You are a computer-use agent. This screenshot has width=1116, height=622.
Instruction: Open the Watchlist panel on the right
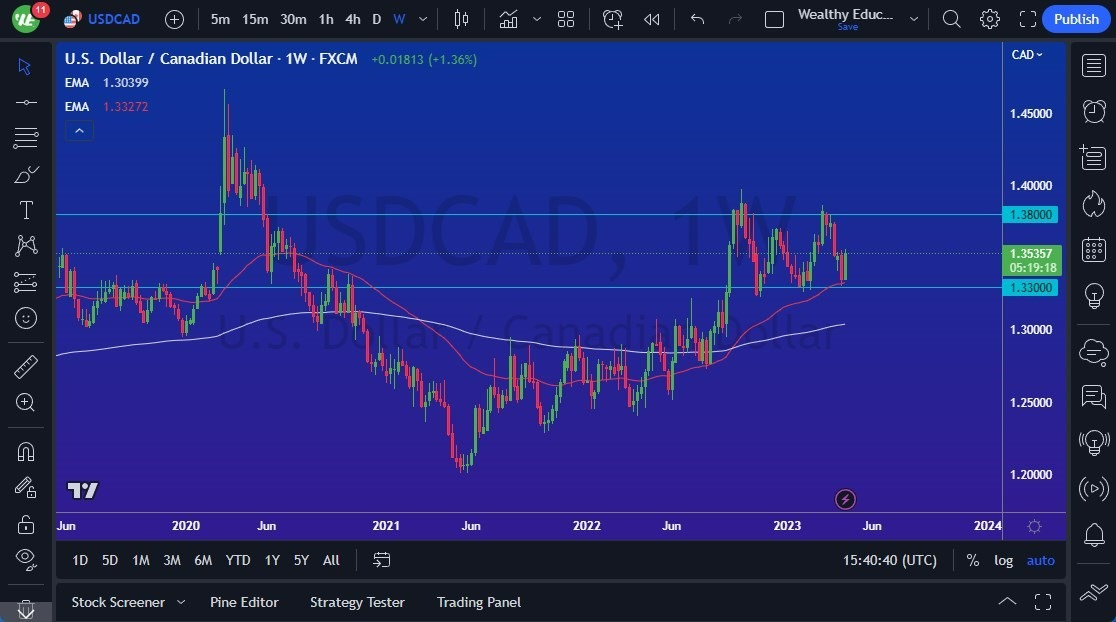click(1093, 65)
